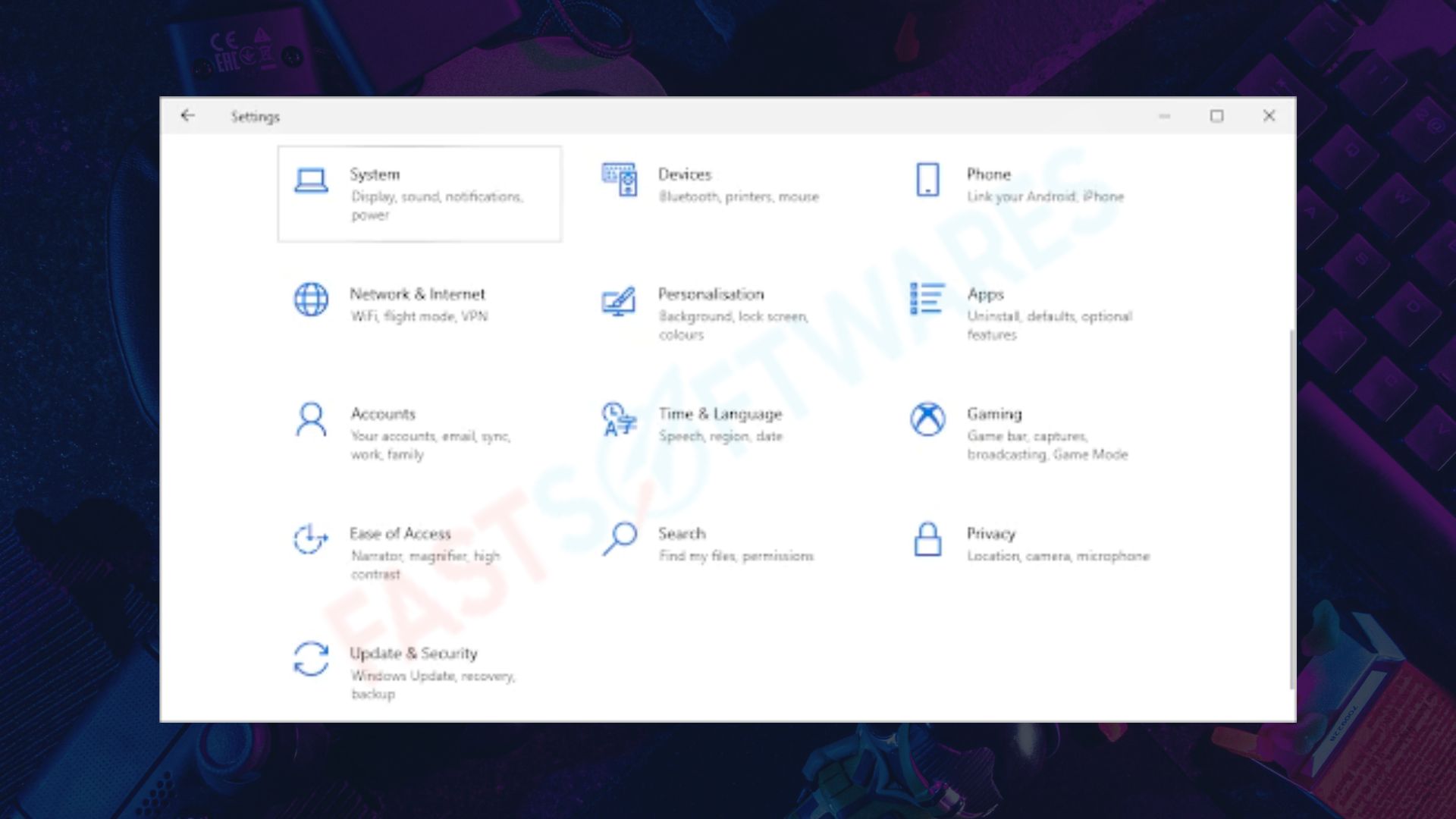Image resolution: width=1456 pixels, height=819 pixels.
Task: Click the Settings window vertical scrollbar
Action: point(1291,509)
